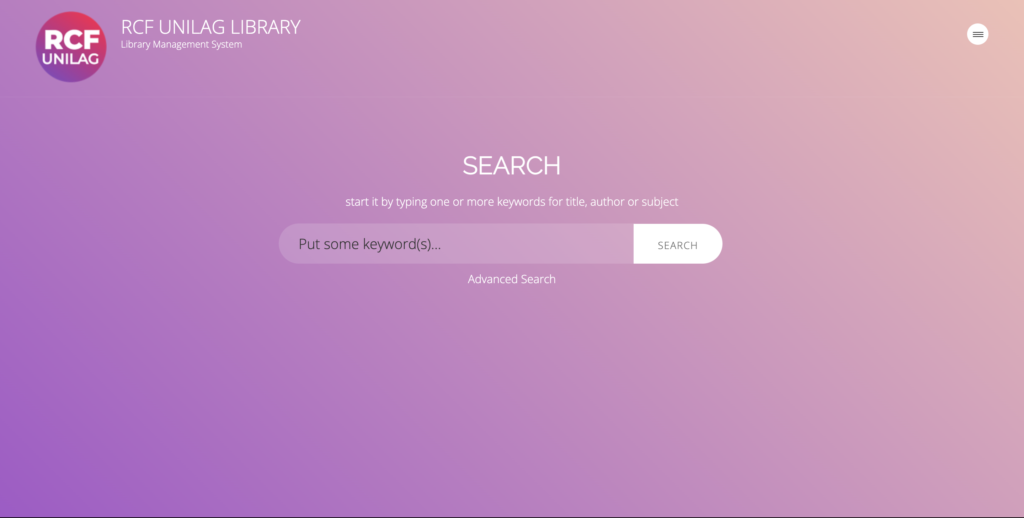Screen dimensions: 1024x518
Task: Click the 'RCF' letters inside the logo
Action: pyautogui.click(x=70, y=39)
